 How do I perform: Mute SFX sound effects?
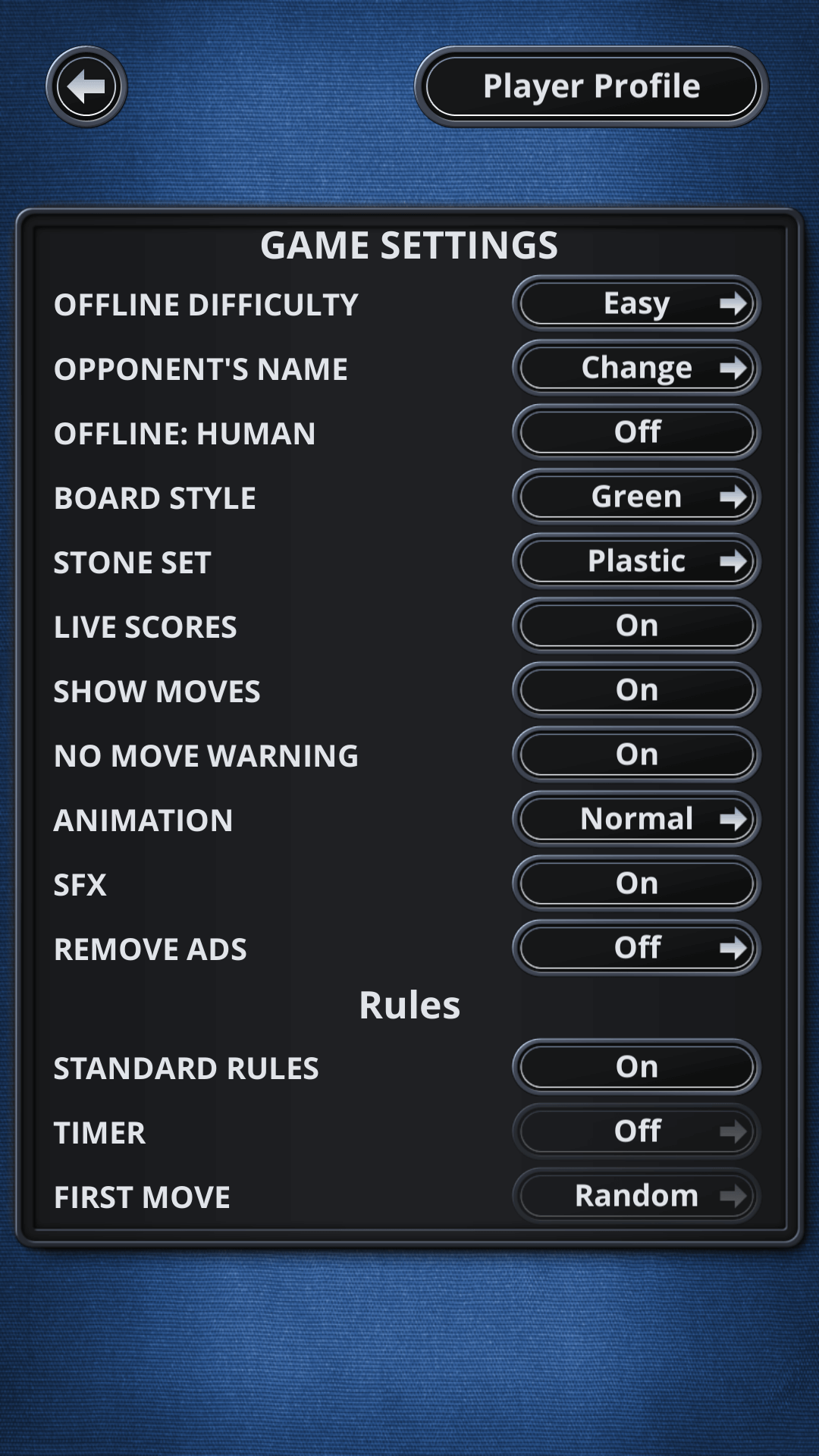[x=636, y=884]
